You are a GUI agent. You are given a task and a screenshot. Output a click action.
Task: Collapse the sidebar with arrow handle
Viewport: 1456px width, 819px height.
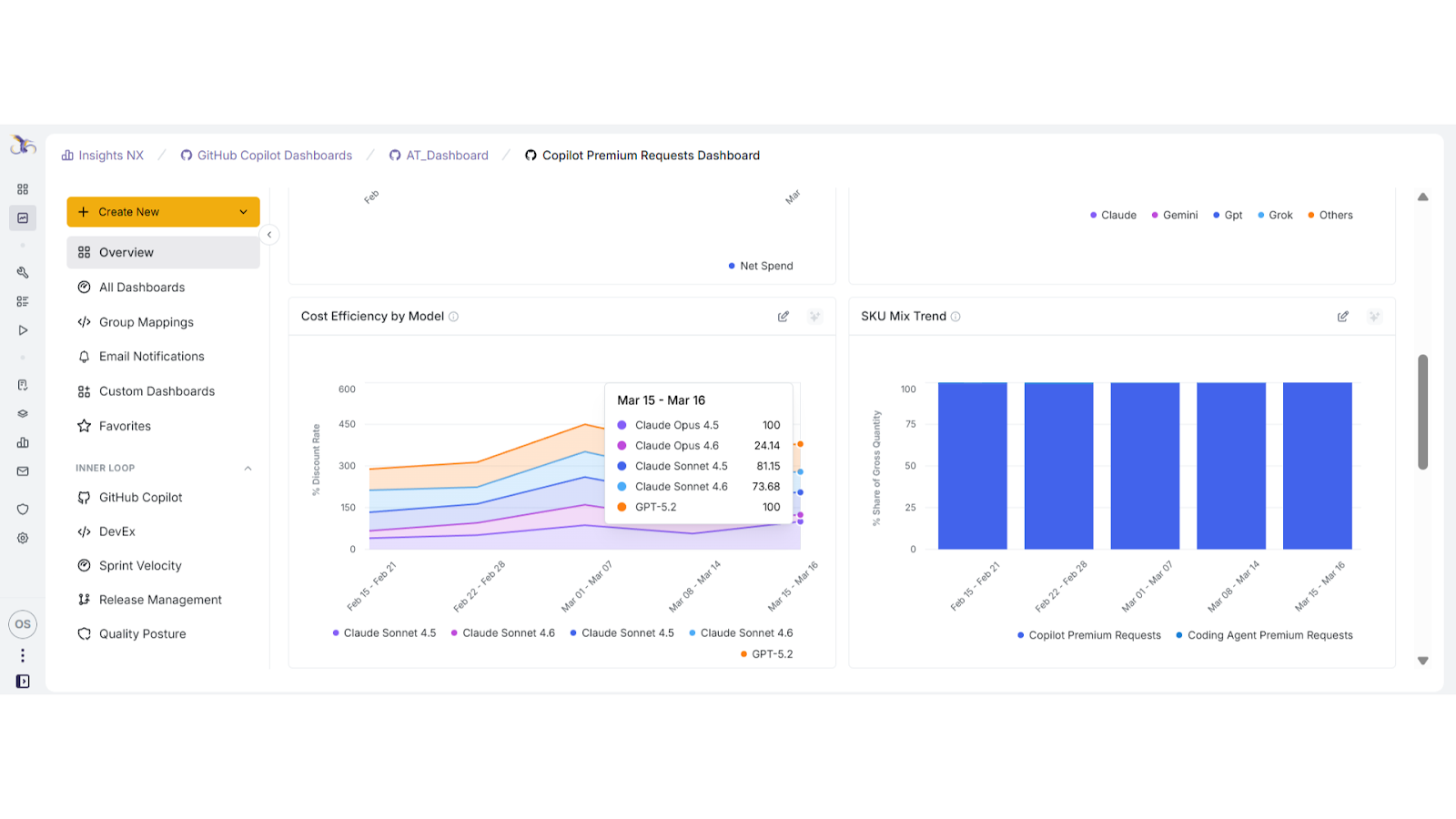point(269,235)
